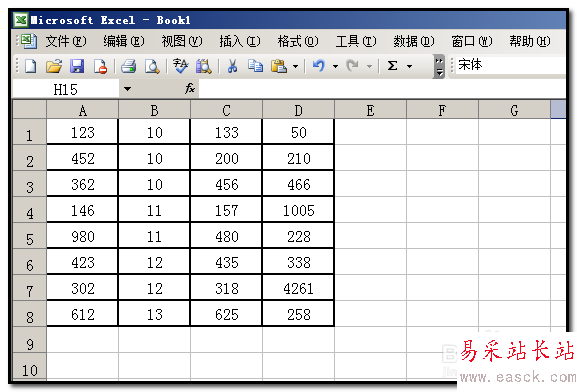This screenshot has width=577, height=392.
Task: Open the 插入(I) menu
Action: click(x=240, y=41)
